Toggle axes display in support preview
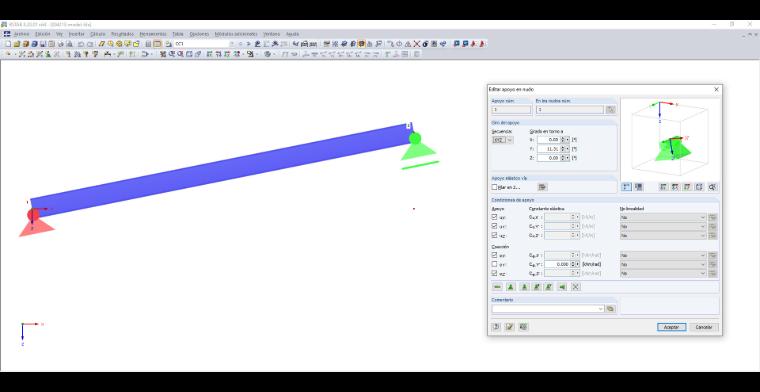This screenshot has width=760, height=392. click(x=627, y=187)
